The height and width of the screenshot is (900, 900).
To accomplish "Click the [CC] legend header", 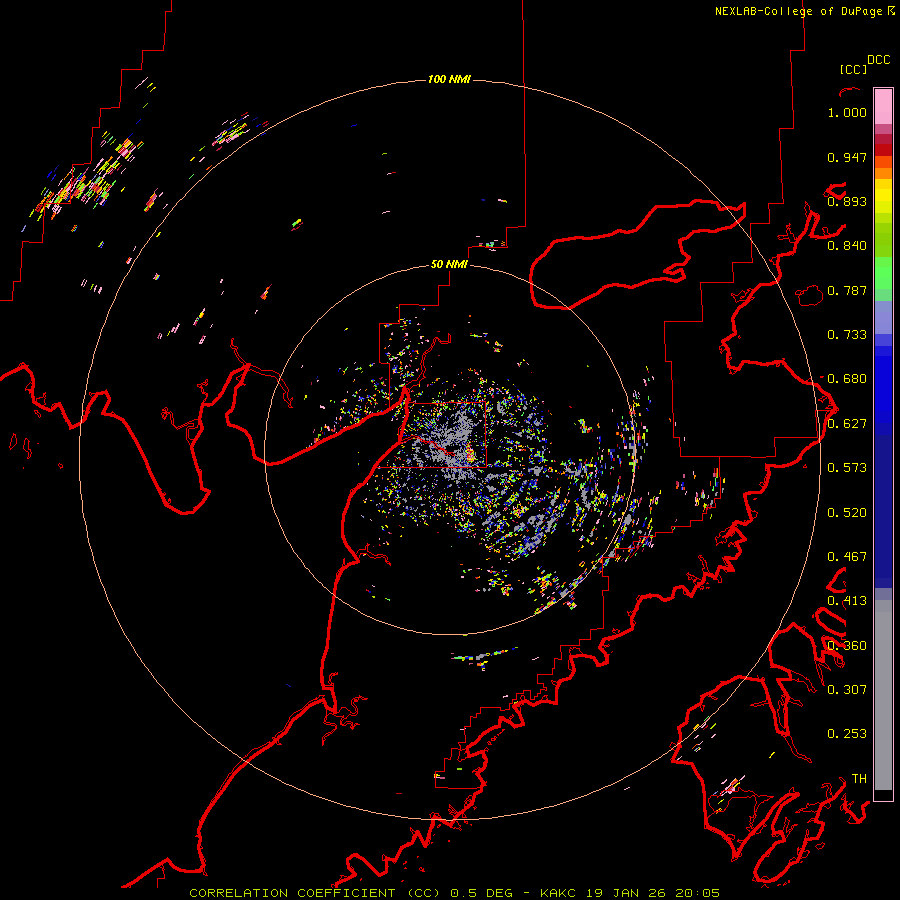I will [854, 69].
